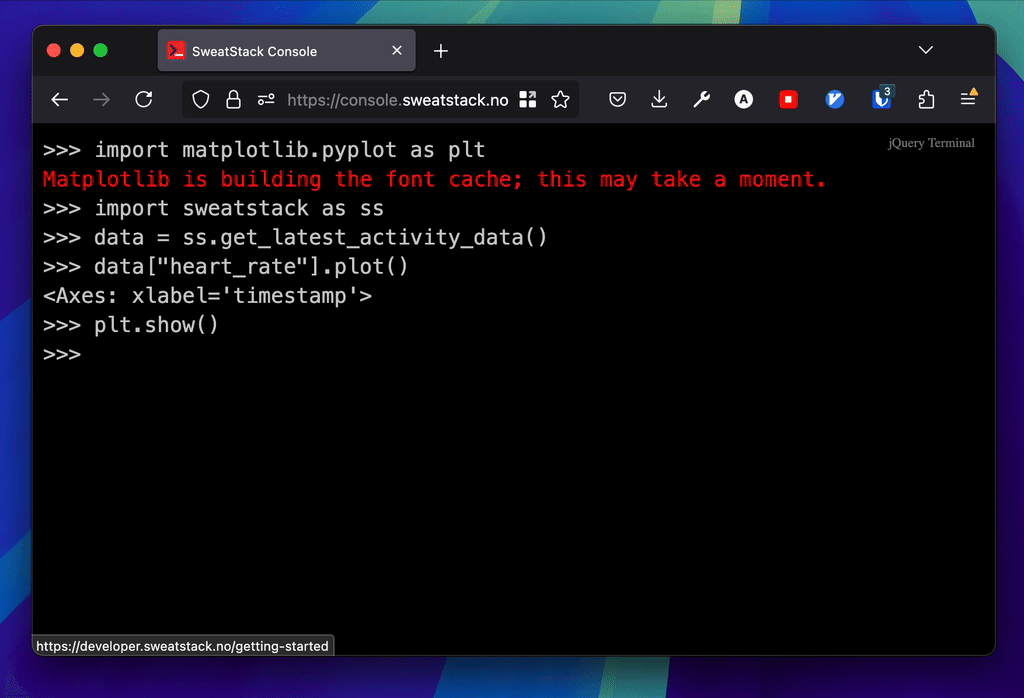Select the SweatStack Console tab

pyautogui.click(x=286, y=50)
